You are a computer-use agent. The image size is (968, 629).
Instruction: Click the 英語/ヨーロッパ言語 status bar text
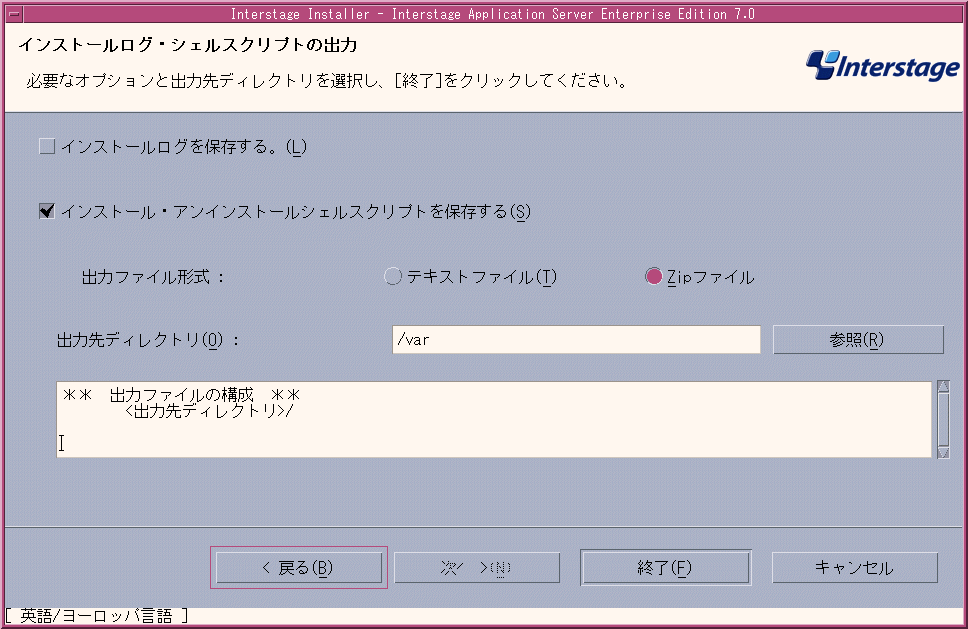coord(96,615)
